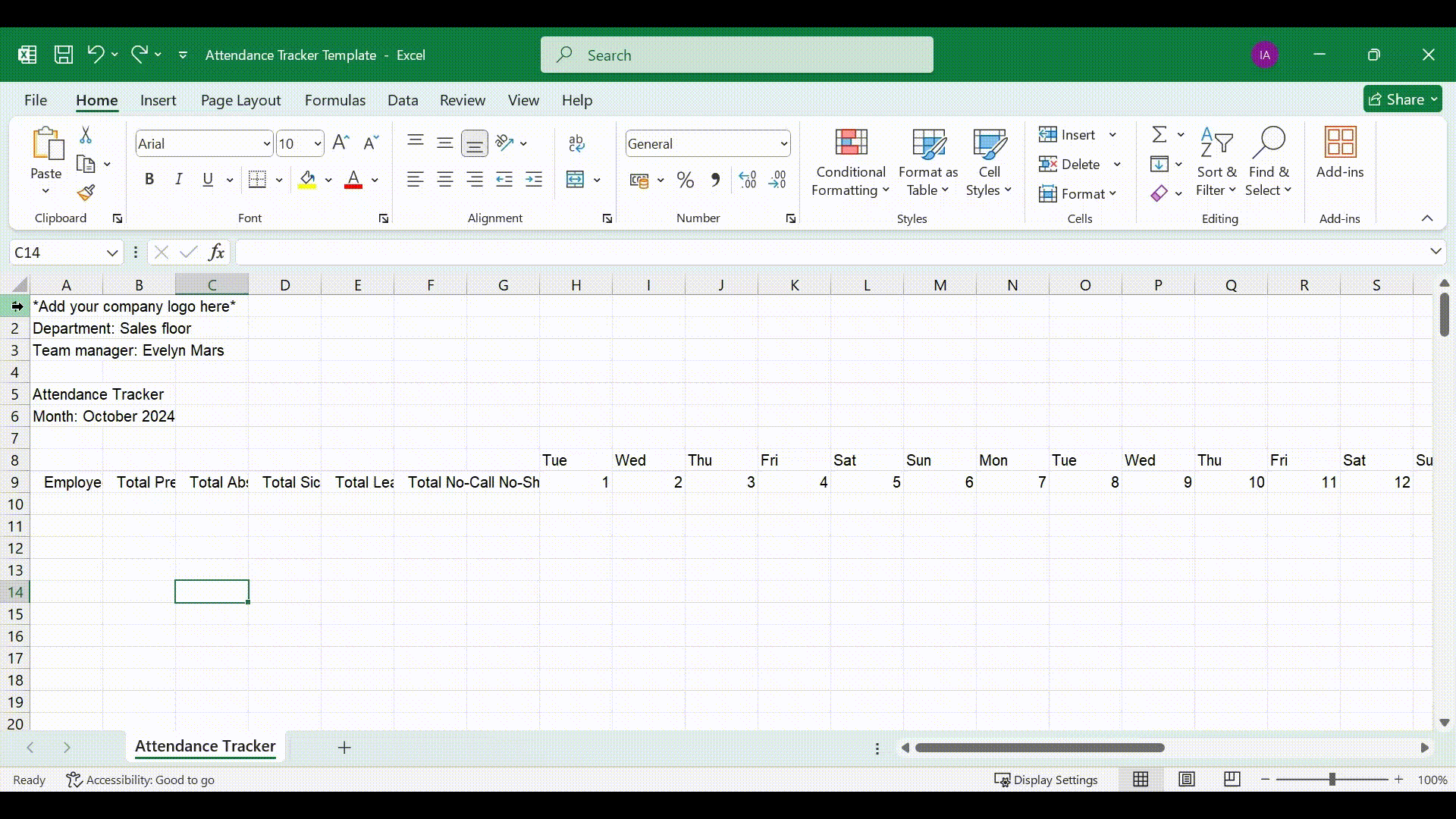Toggle Italic formatting on cell
Viewport: 1456px width, 819px height.
pyautogui.click(x=178, y=179)
